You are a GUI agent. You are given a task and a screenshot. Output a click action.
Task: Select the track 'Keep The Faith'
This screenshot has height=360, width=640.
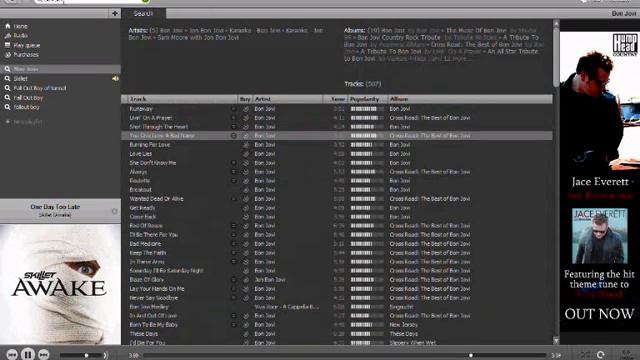[148, 253]
